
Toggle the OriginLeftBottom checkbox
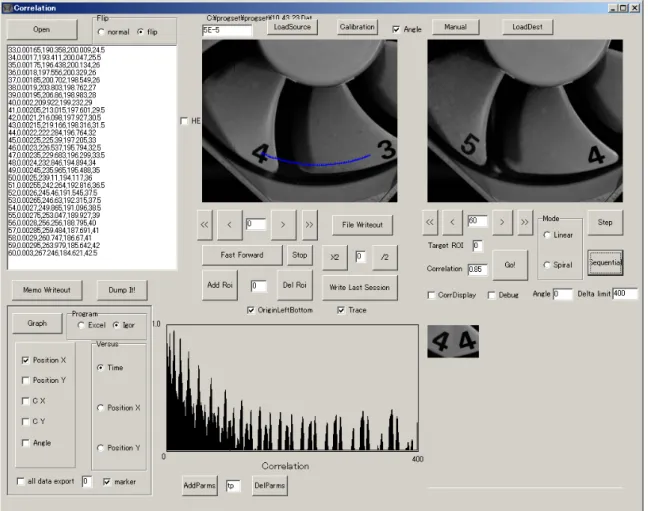point(250,310)
